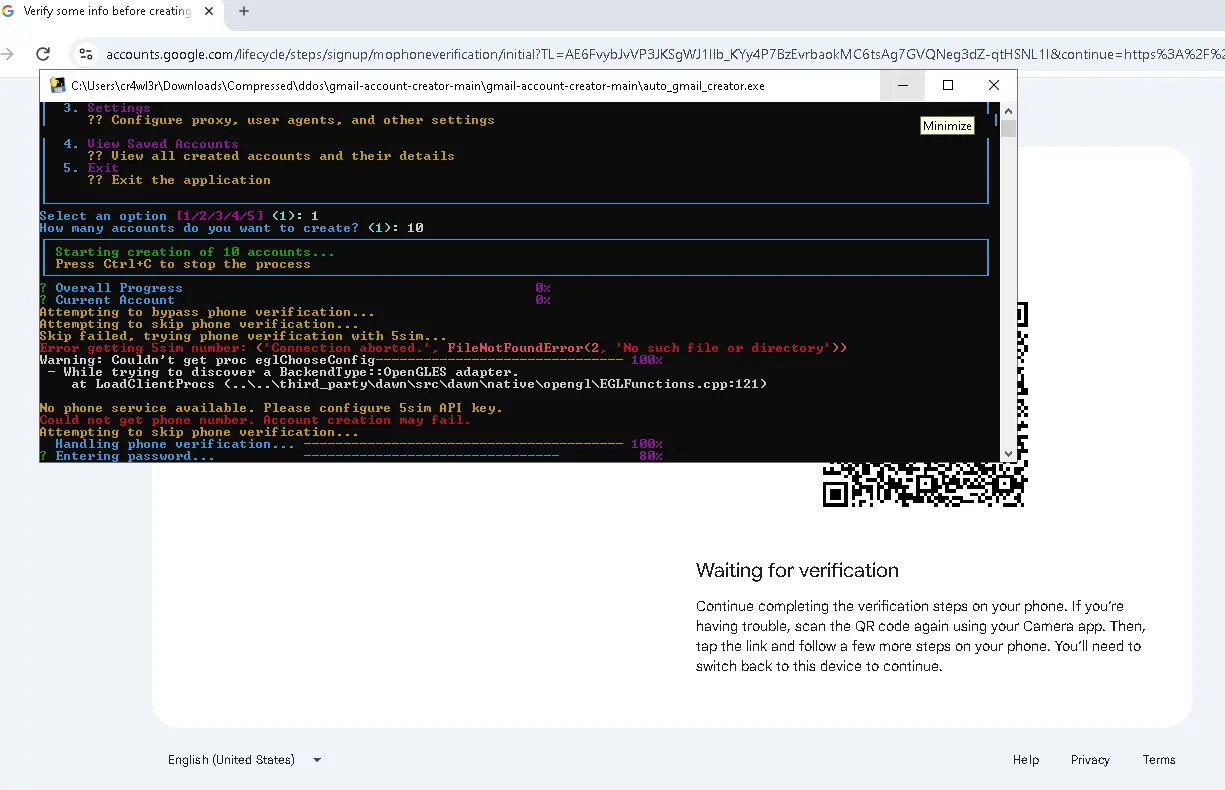Close the auto_gmail_creator console window
Image resolution: width=1225 pixels, height=790 pixels.
(x=993, y=85)
